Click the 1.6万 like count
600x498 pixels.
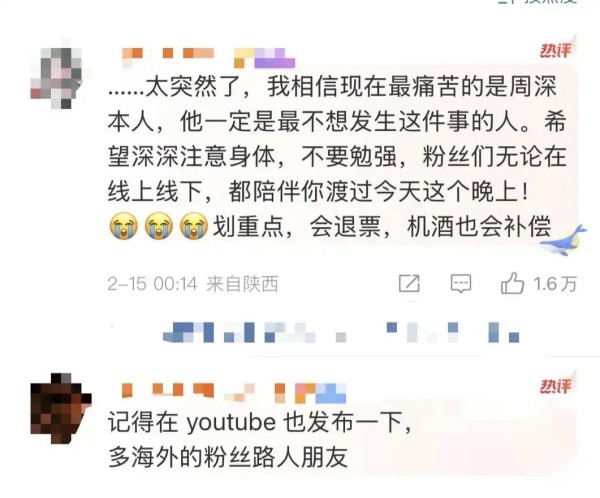pyautogui.click(x=555, y=284)
